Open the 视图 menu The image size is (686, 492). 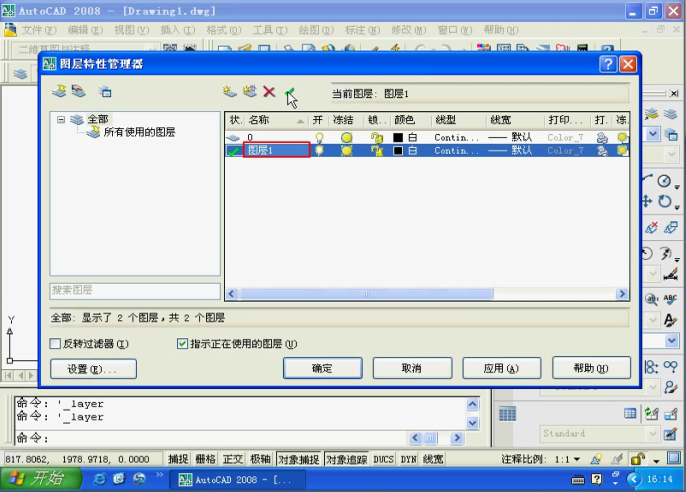point(131,30)
